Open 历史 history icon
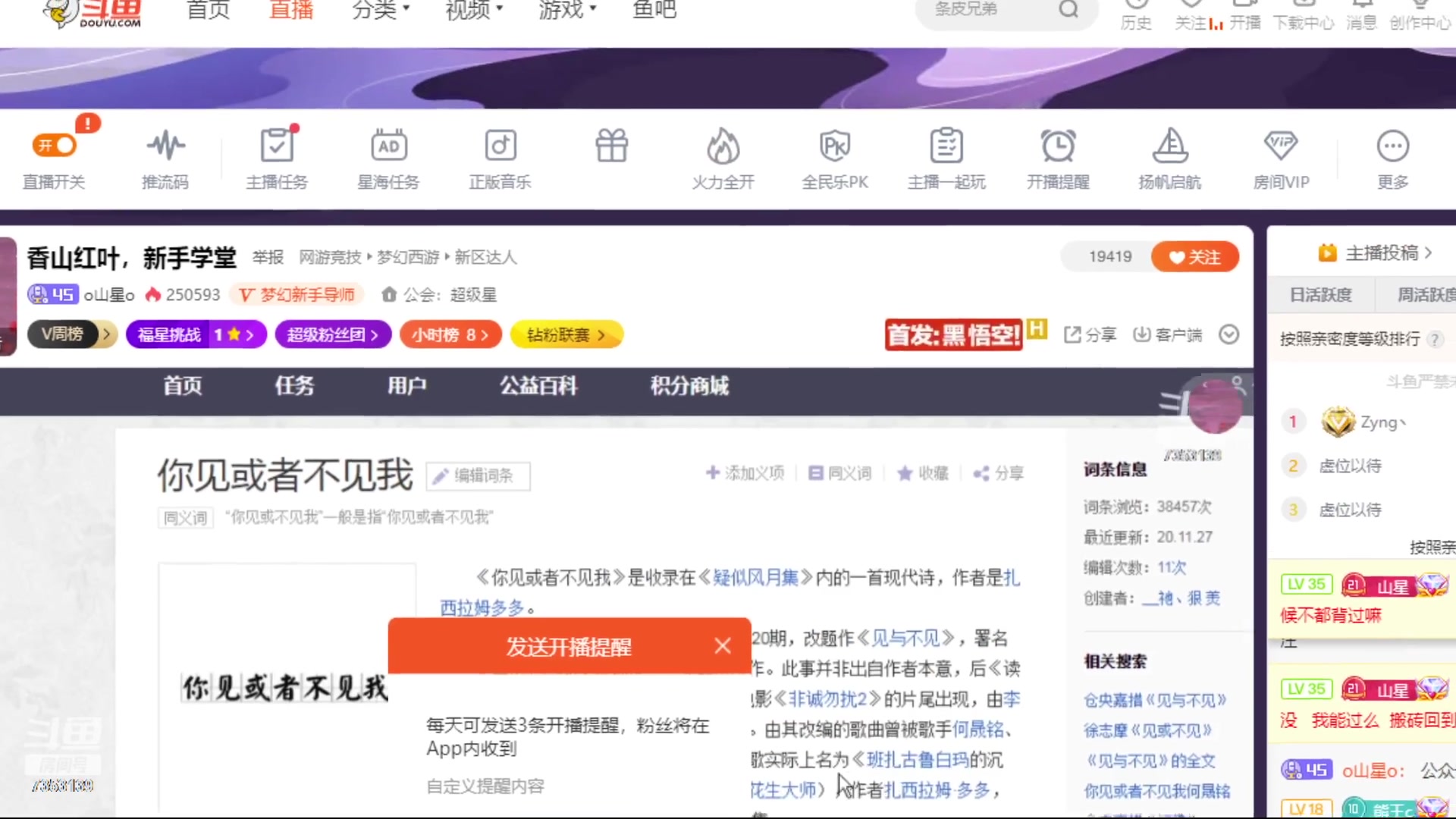 tap(1136, 15)
